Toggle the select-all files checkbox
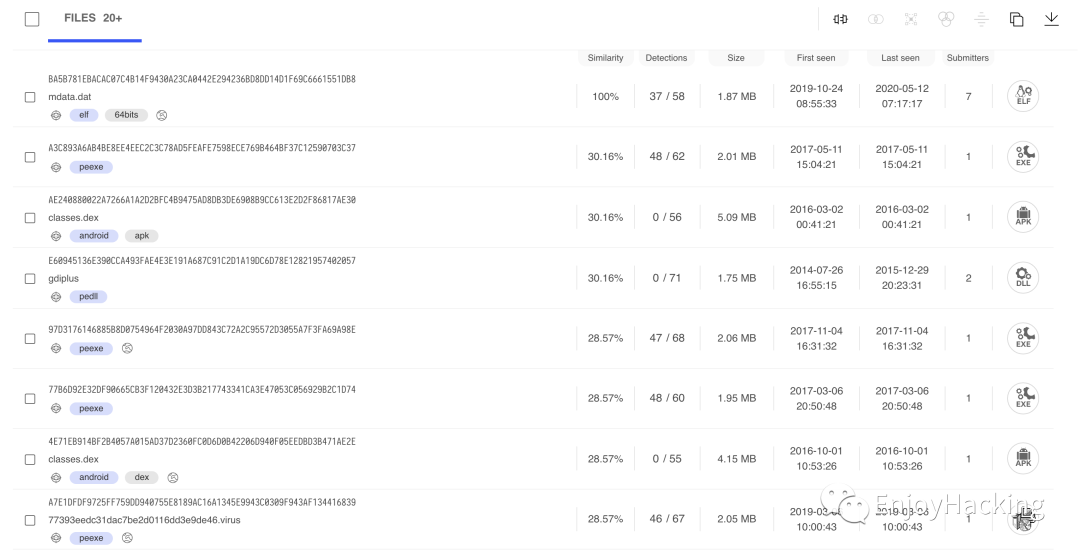The width and height of the screenshot is (1080, 556). click(x=32, y=19)
